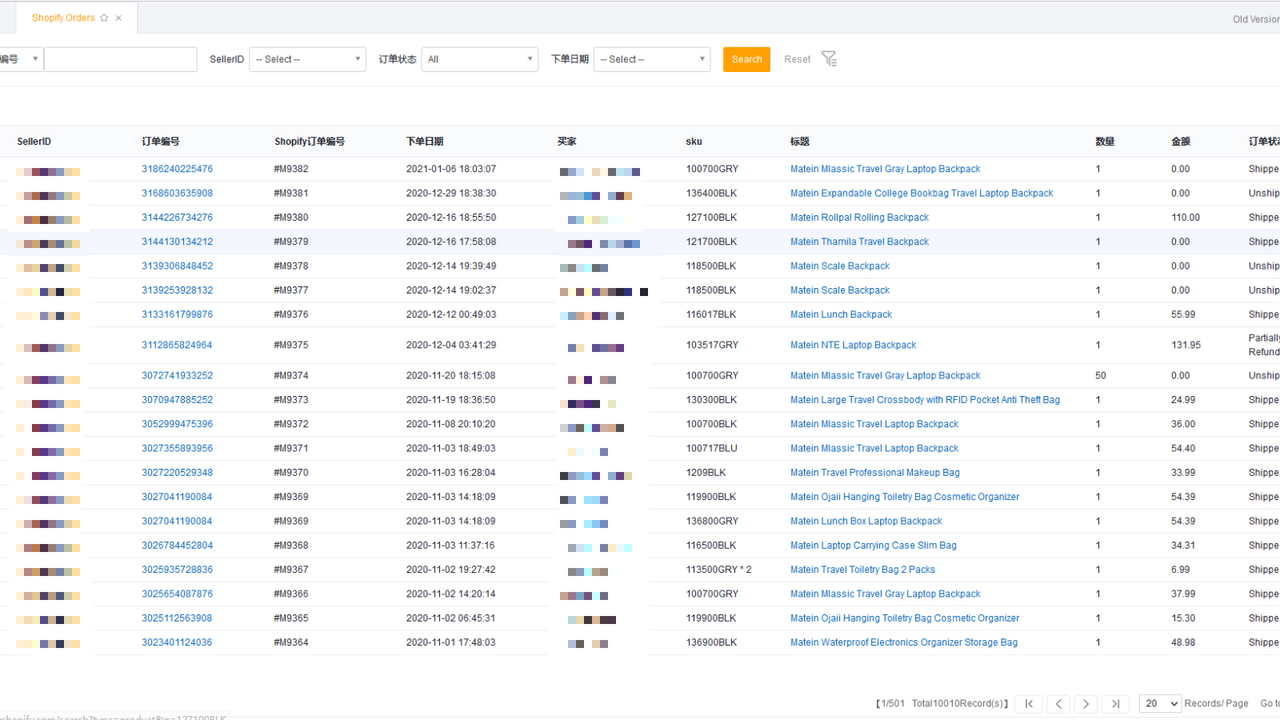
Task: Click the sku column header
Action: point(694,142)
